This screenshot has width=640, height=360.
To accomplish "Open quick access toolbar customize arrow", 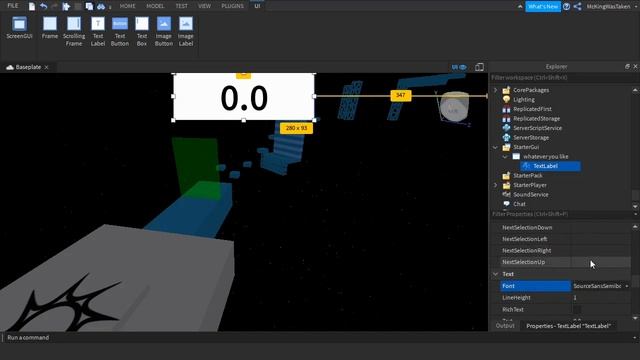I will pos(110,7).
